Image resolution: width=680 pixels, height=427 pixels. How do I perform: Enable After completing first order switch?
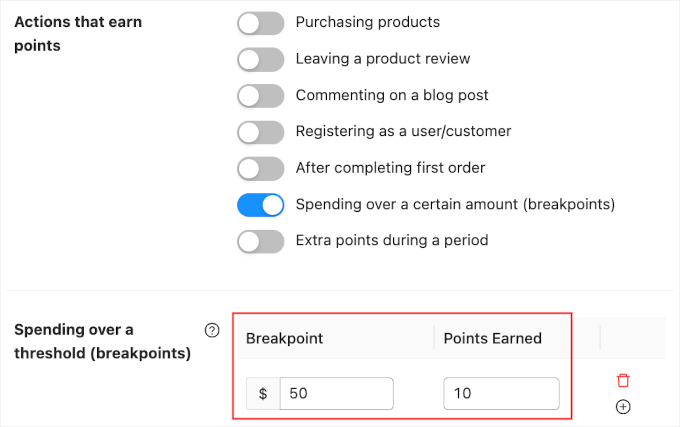pyautogui.click(x=261, y=168)
